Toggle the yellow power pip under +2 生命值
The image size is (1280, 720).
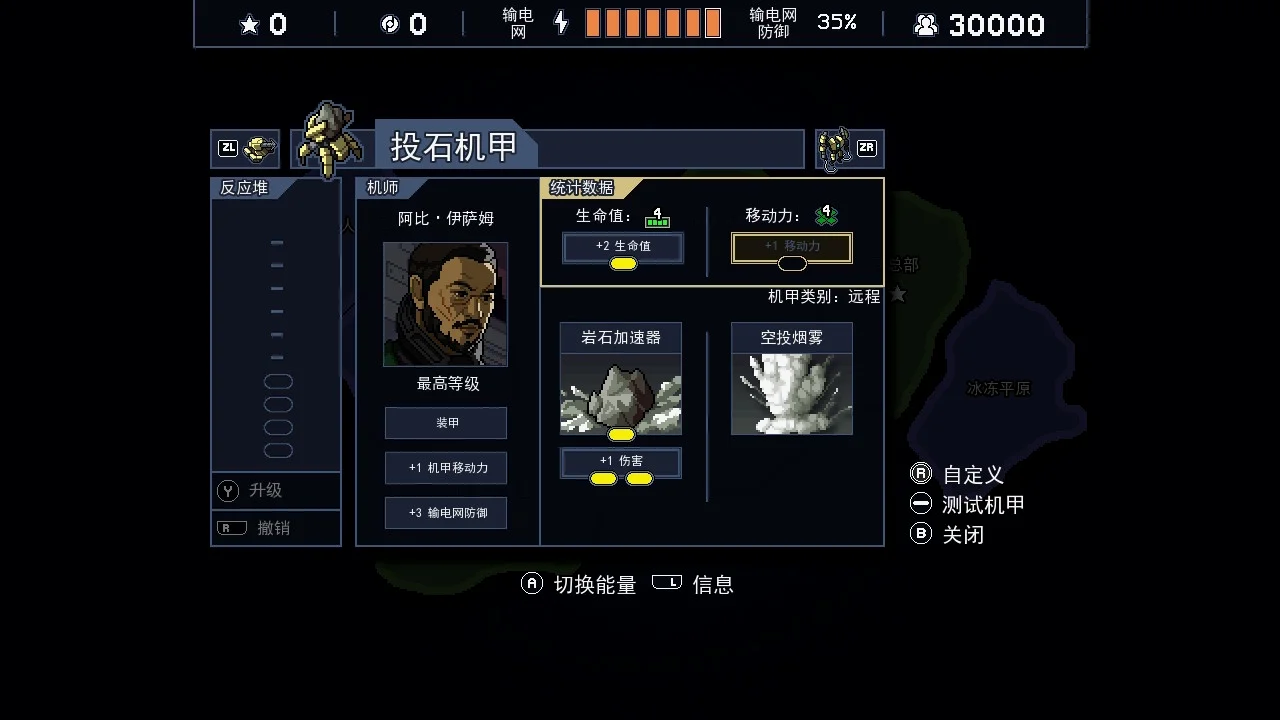coord(623,264)
